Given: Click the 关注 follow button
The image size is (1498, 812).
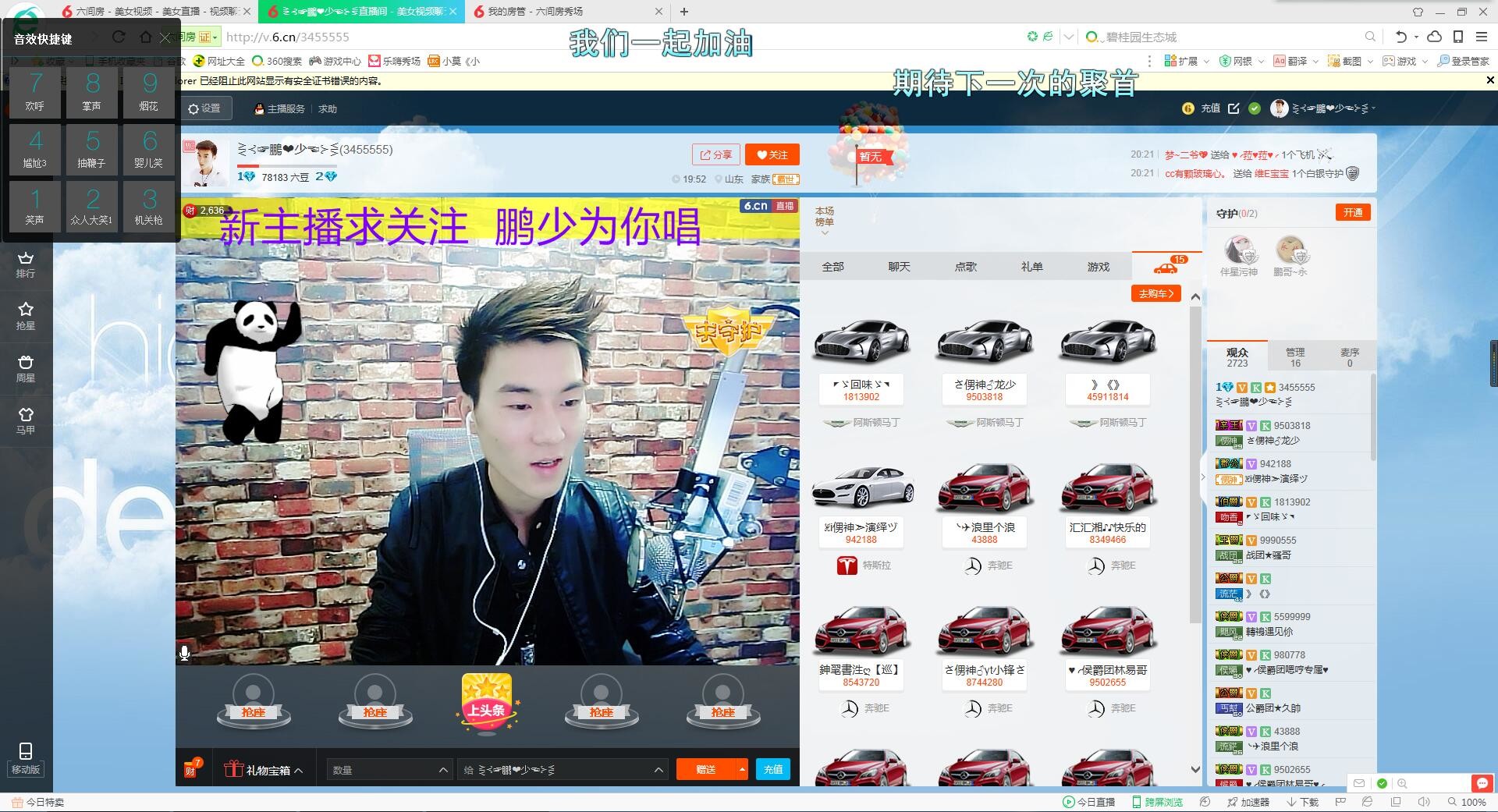Looking at the screenshot, I should click(772, 154).
